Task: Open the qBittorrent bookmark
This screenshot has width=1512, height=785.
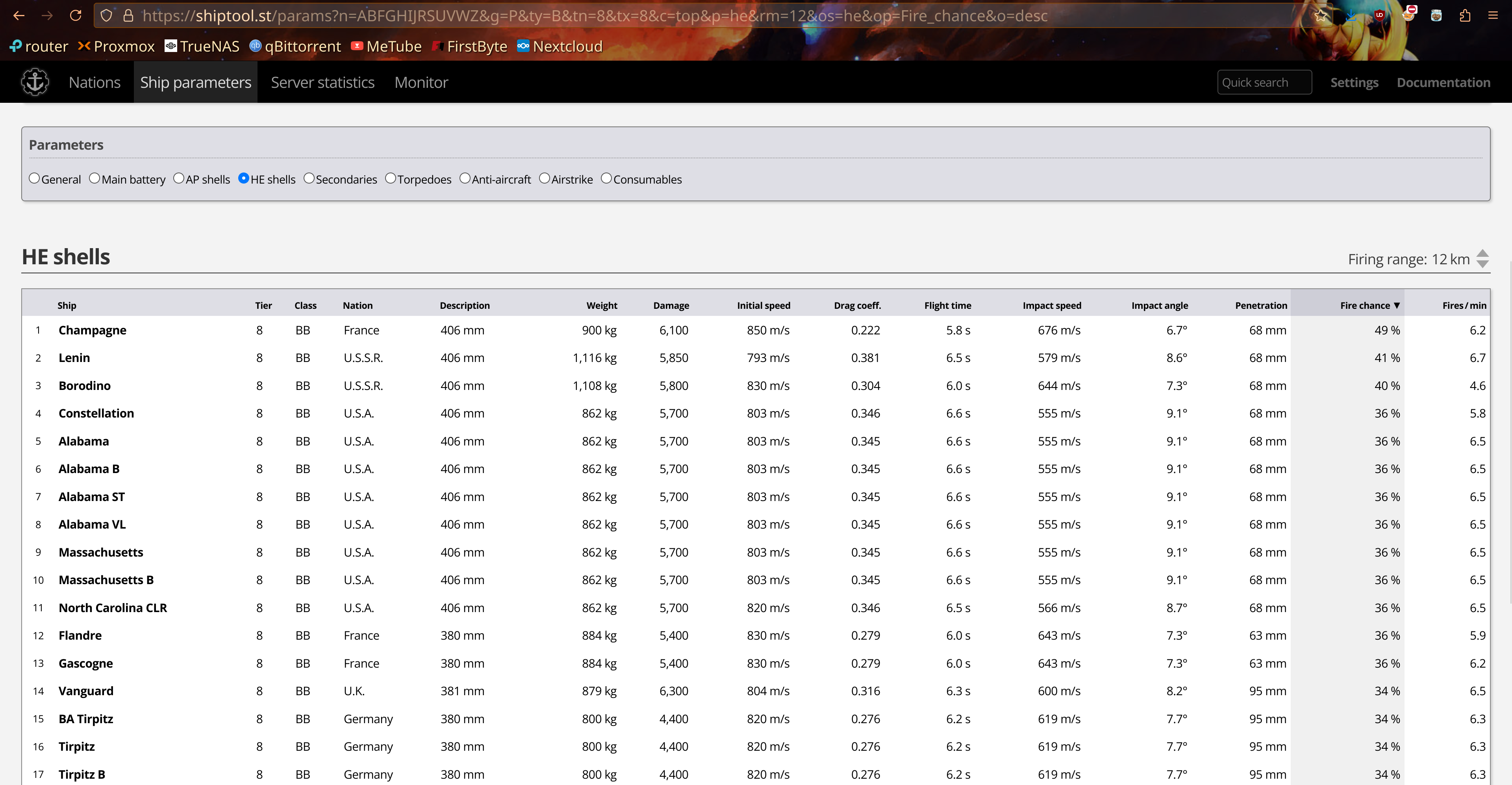Action: click(295, 46)
